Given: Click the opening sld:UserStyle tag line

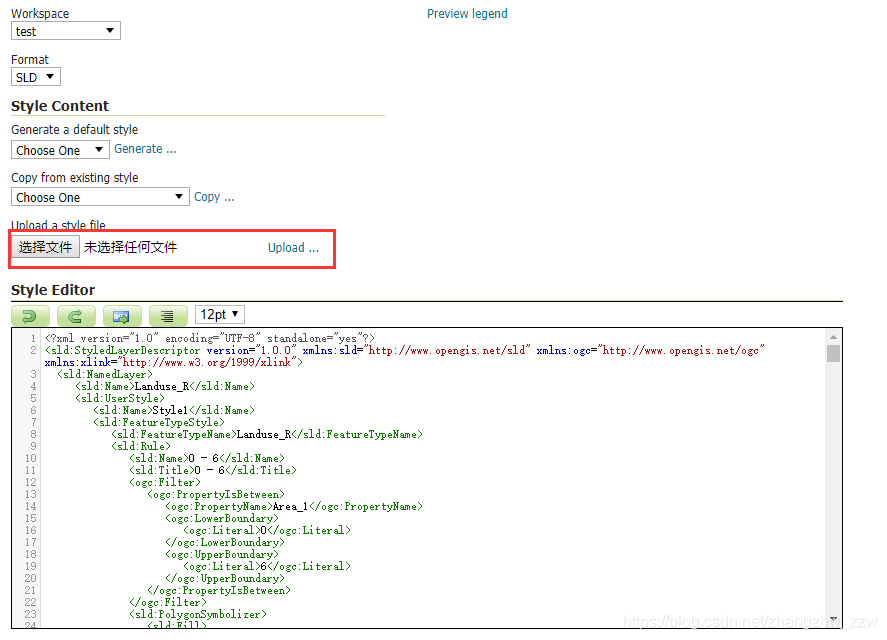Looking at the screenshot, I should tap(120, 398).
